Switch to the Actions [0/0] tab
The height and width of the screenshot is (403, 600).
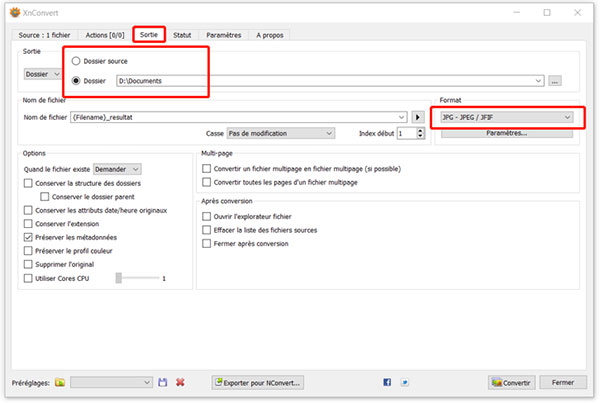(x=105, y=35)
